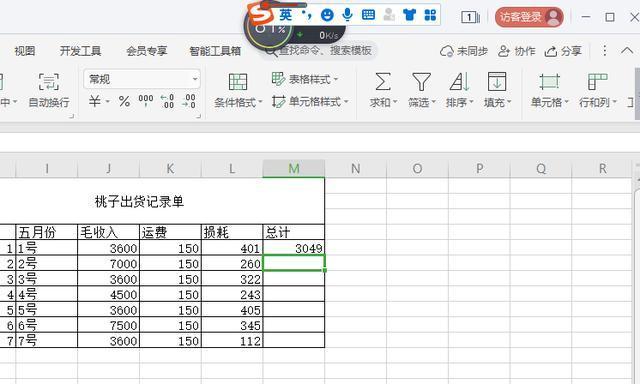
Task: Expand the 表格样式 dropdown arrow
Action: (336, 79)
